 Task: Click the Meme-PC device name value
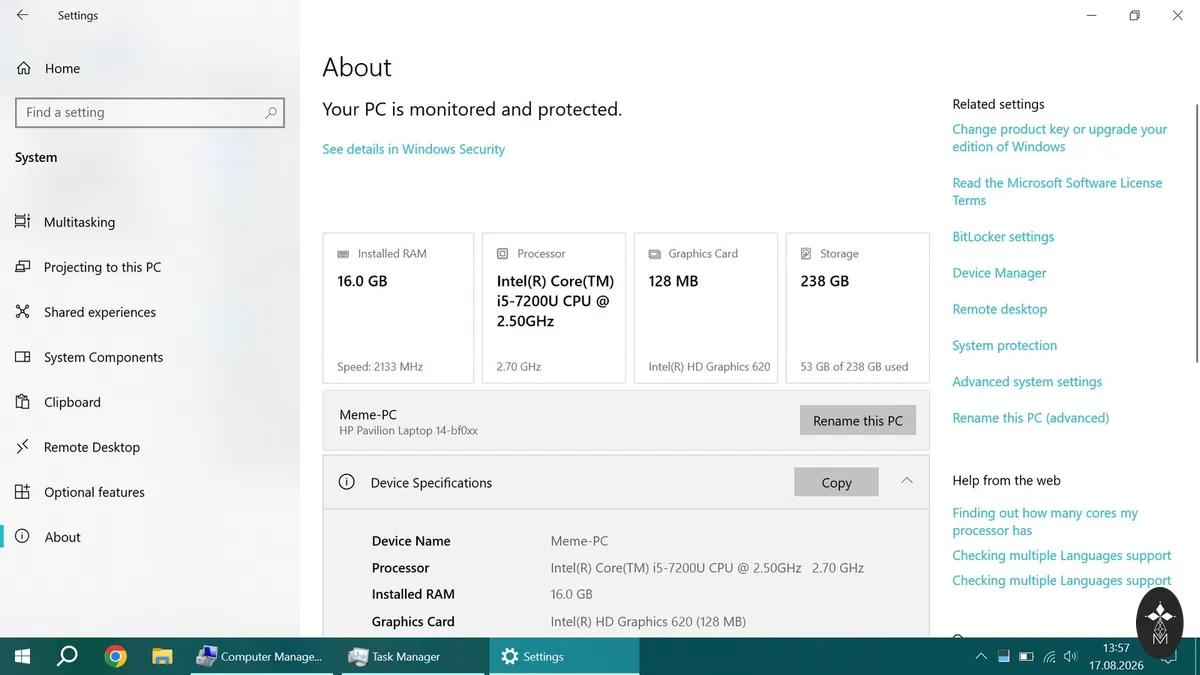579,541
